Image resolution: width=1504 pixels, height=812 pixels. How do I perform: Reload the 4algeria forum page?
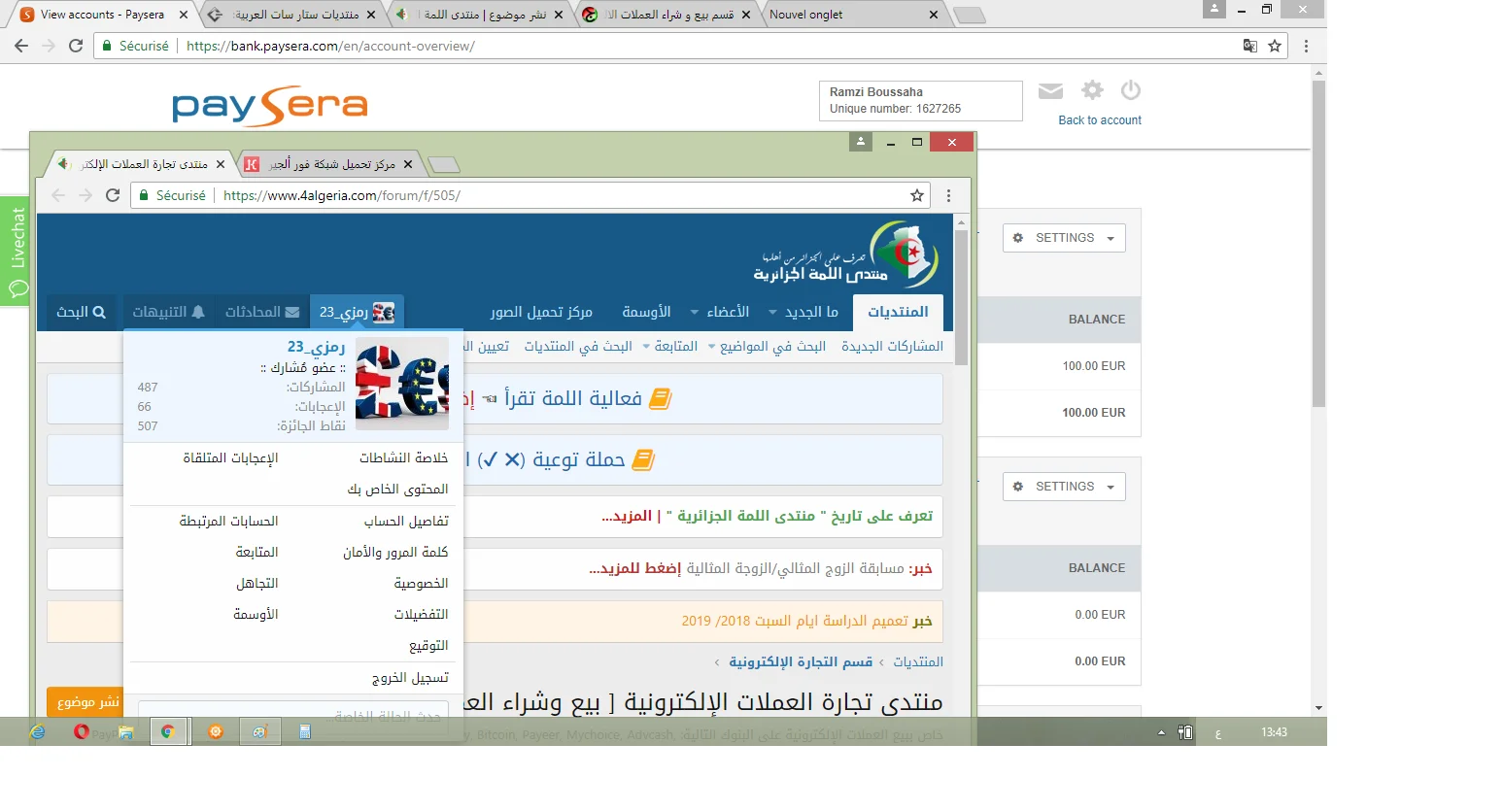(x=113, y=195)
